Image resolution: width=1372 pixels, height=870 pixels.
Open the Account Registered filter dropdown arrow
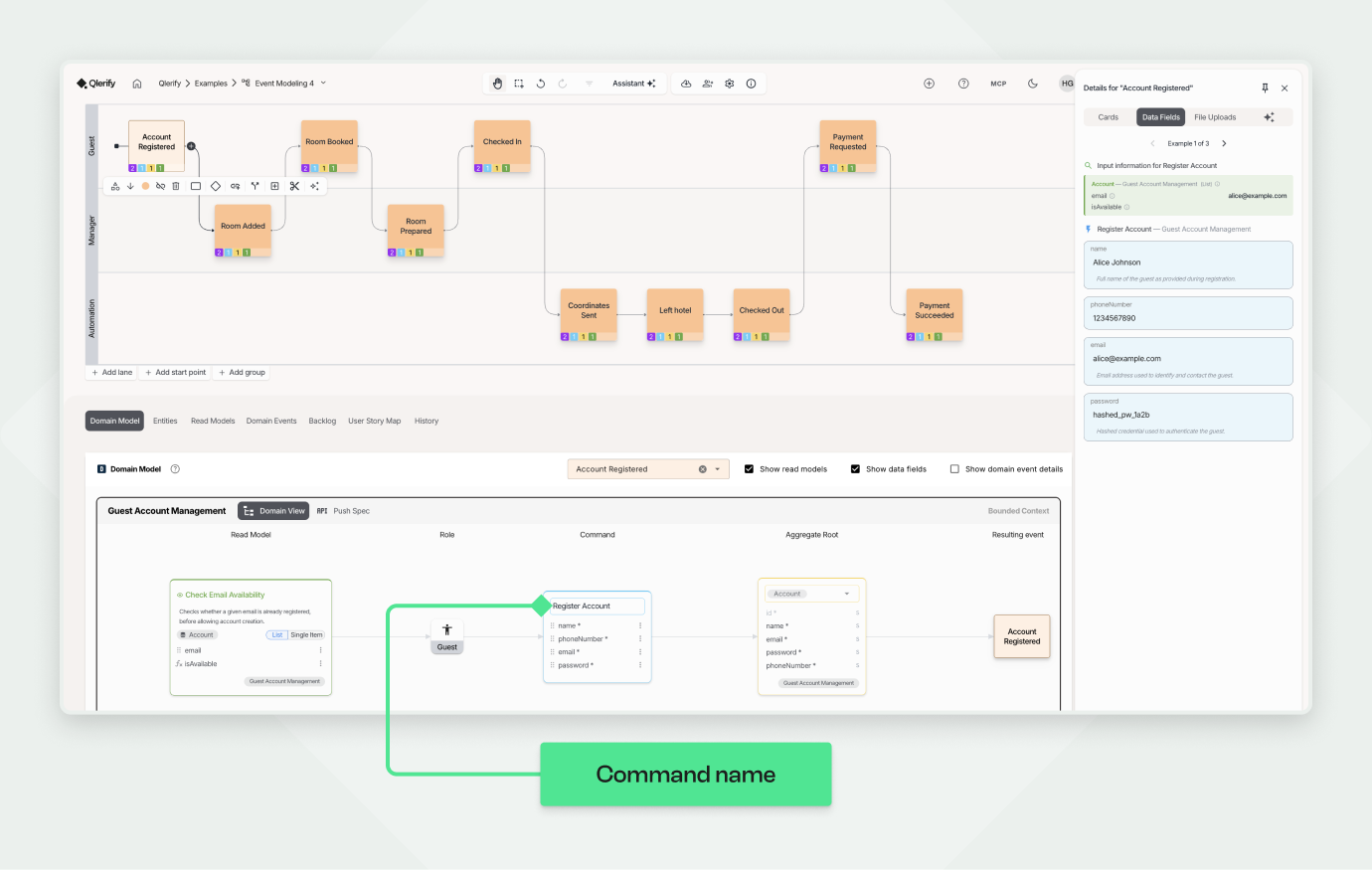tap(718, 469)
